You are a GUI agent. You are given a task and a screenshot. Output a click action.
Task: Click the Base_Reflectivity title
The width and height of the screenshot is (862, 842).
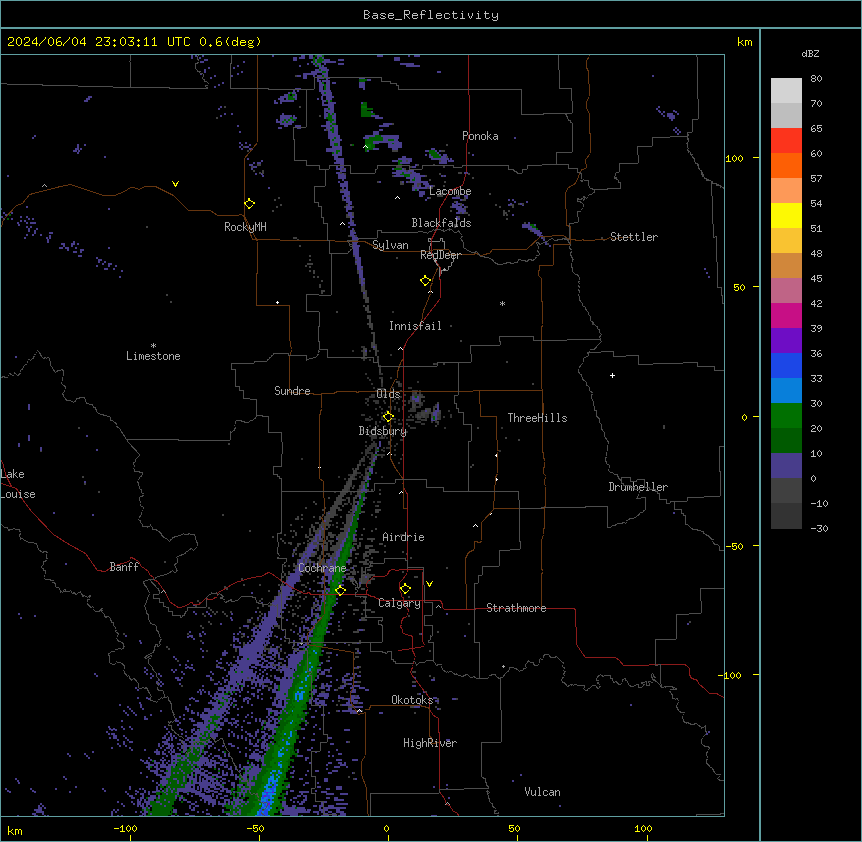coord(431,15)
